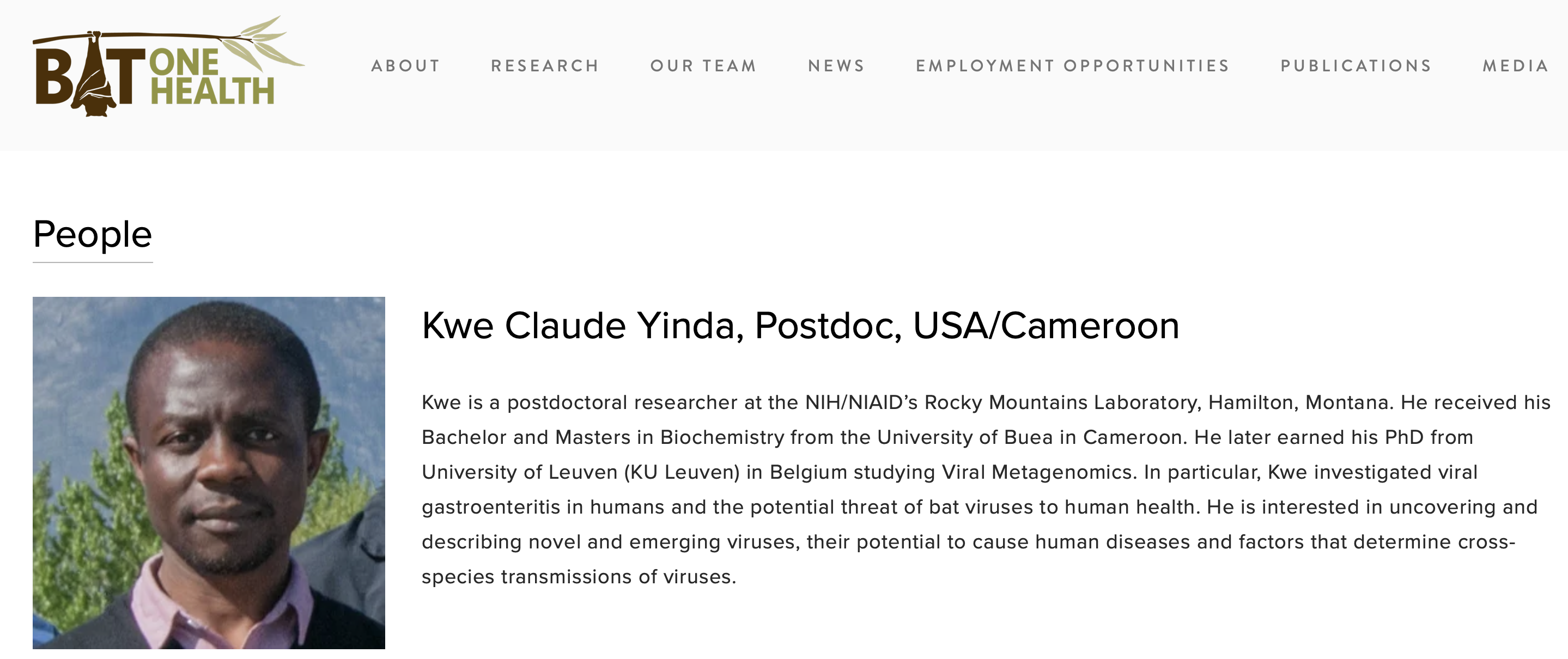The height and width of the screenshot is (659, 1568).
Task: Select News in navigation bar
Action: pos(836,66)
